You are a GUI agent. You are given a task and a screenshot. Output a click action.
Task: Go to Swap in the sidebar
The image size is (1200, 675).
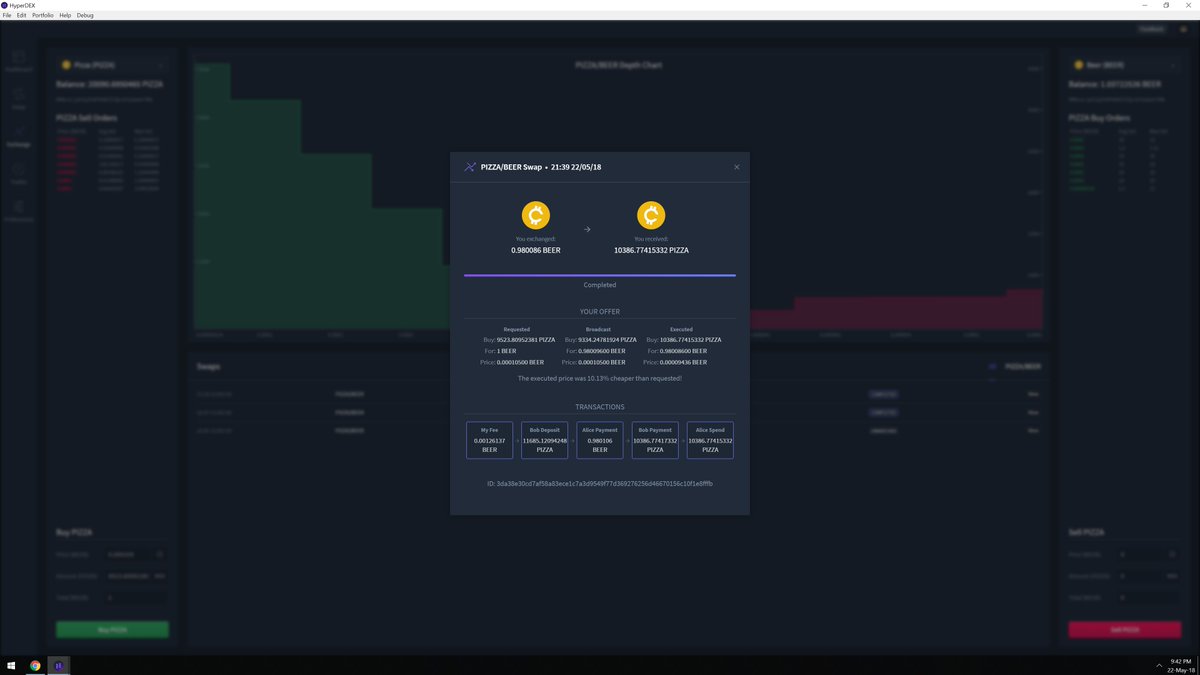[x=19, y=98]
